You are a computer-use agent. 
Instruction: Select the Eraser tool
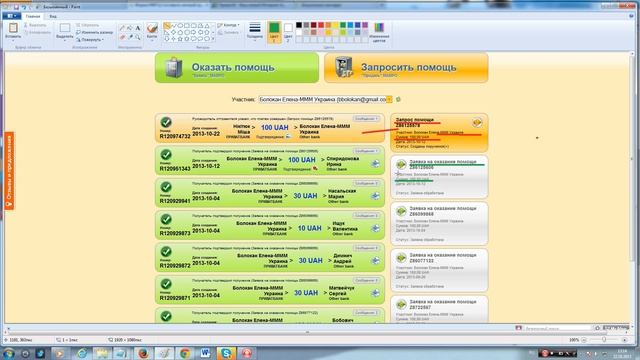122,37
